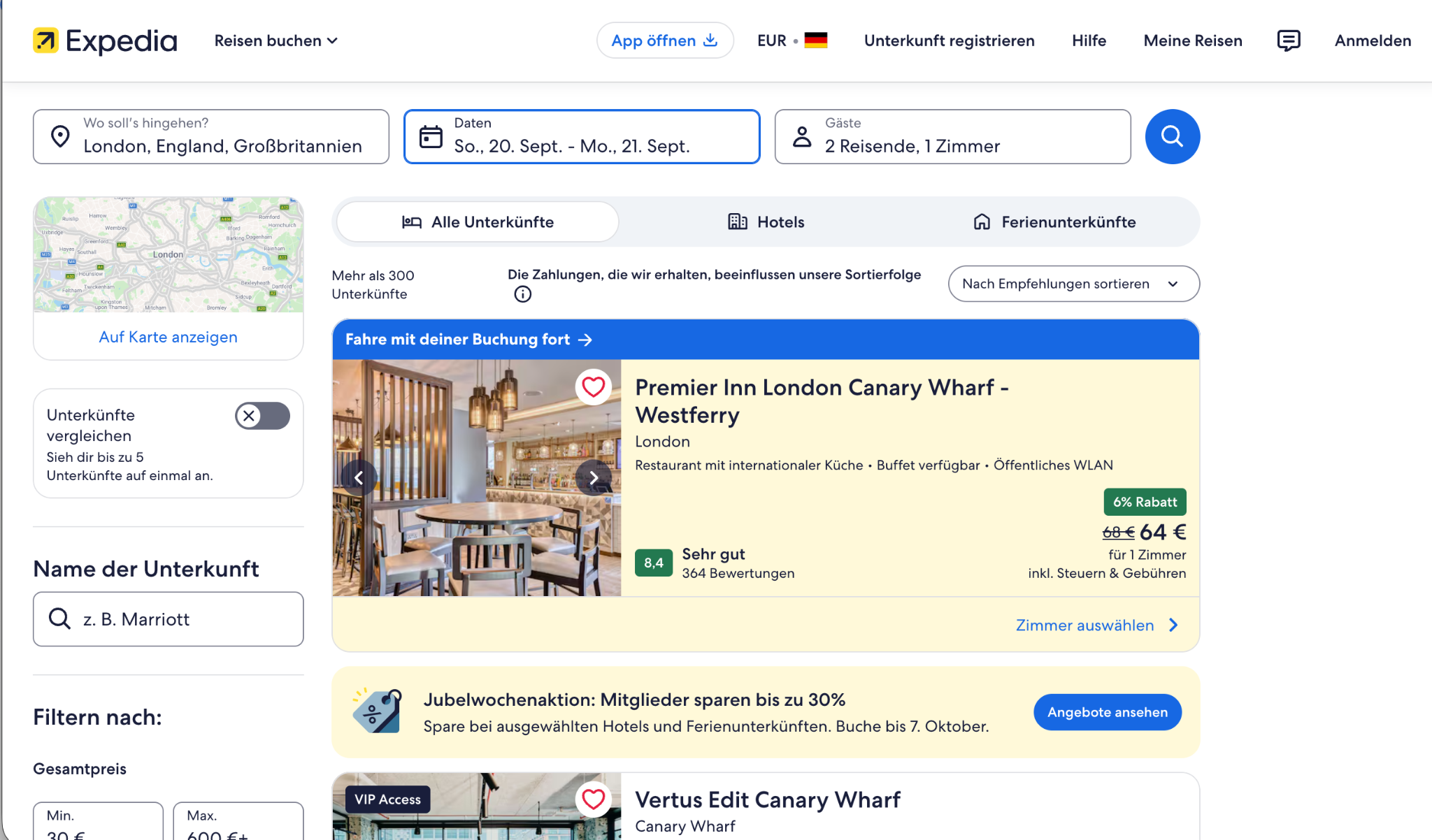Open EUR currency and German flag selector

coord(792,41)
